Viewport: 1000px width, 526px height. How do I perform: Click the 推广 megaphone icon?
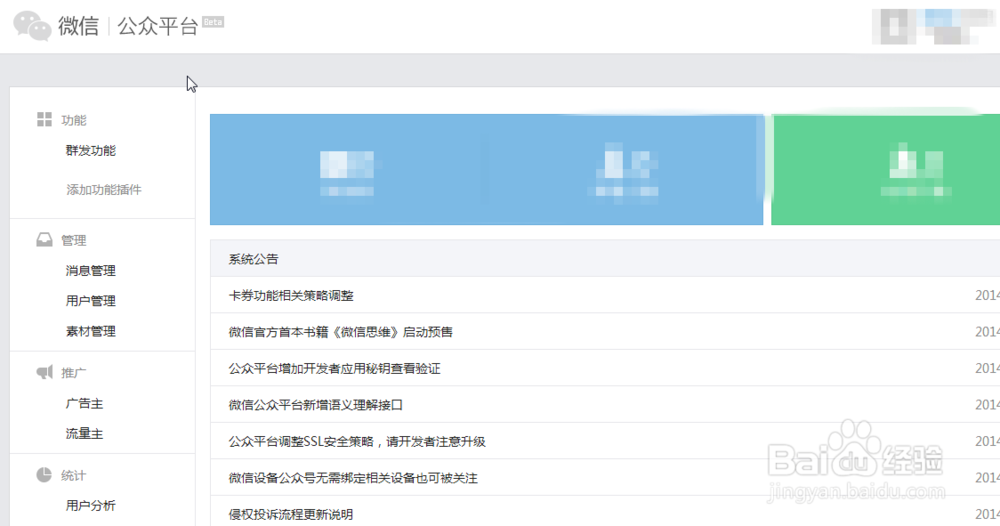click(x=44, y=372)
